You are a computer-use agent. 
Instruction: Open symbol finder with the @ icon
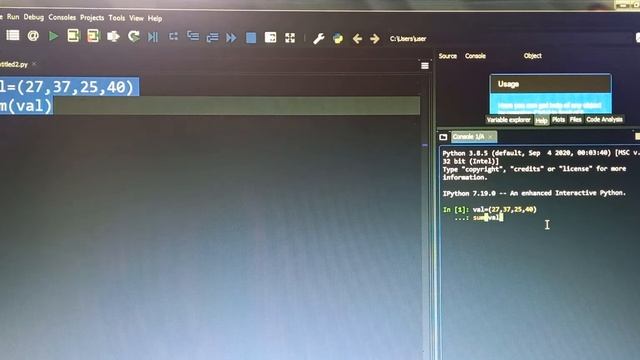tap(33, 36)
